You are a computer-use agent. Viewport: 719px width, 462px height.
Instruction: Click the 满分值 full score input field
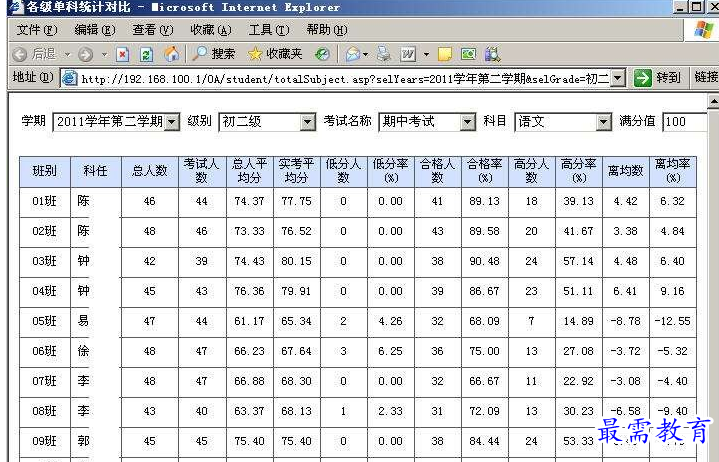(686, 122)
